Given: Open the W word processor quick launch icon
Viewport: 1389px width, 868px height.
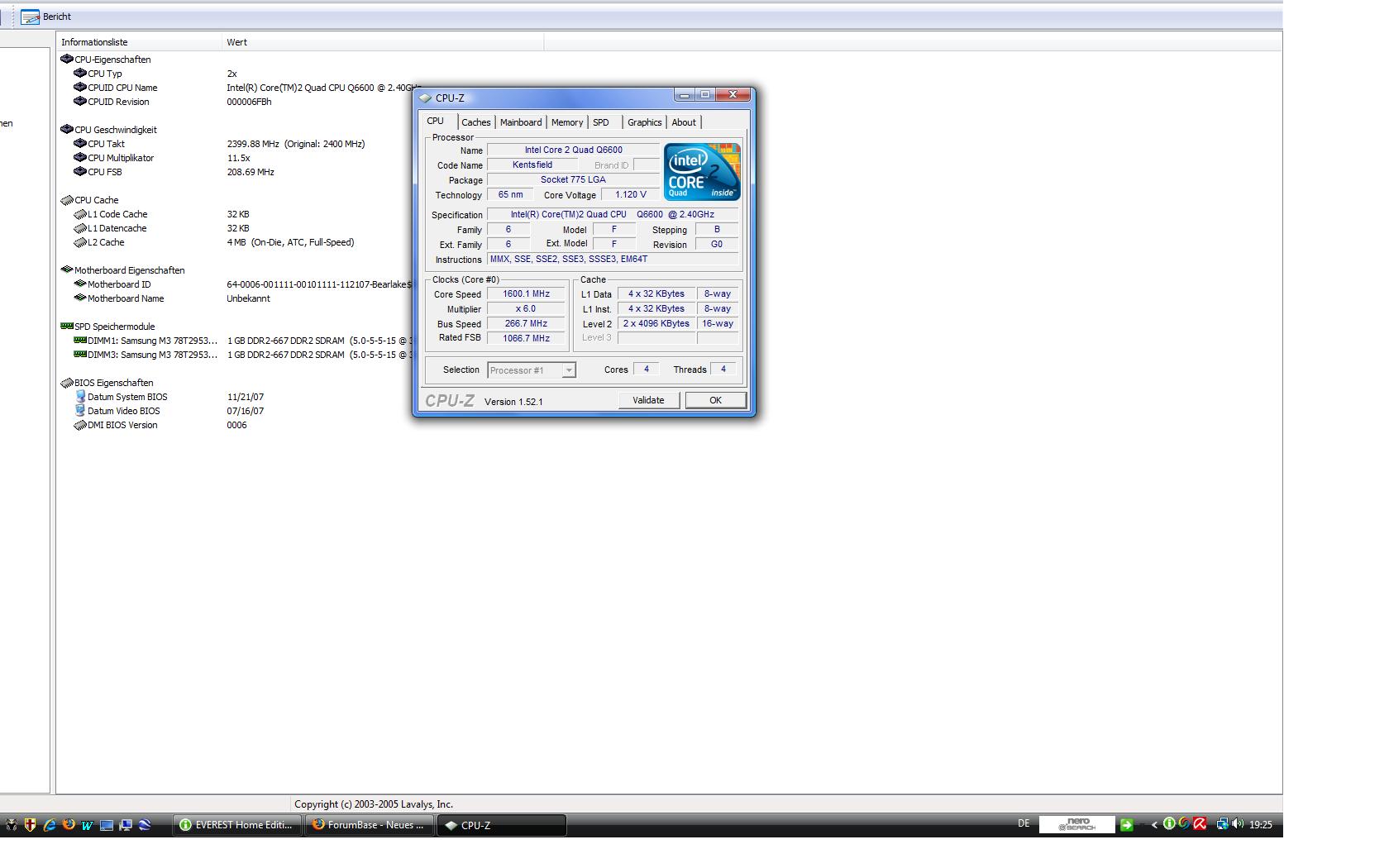Looking at the screenshot, I should click(87, 824).
